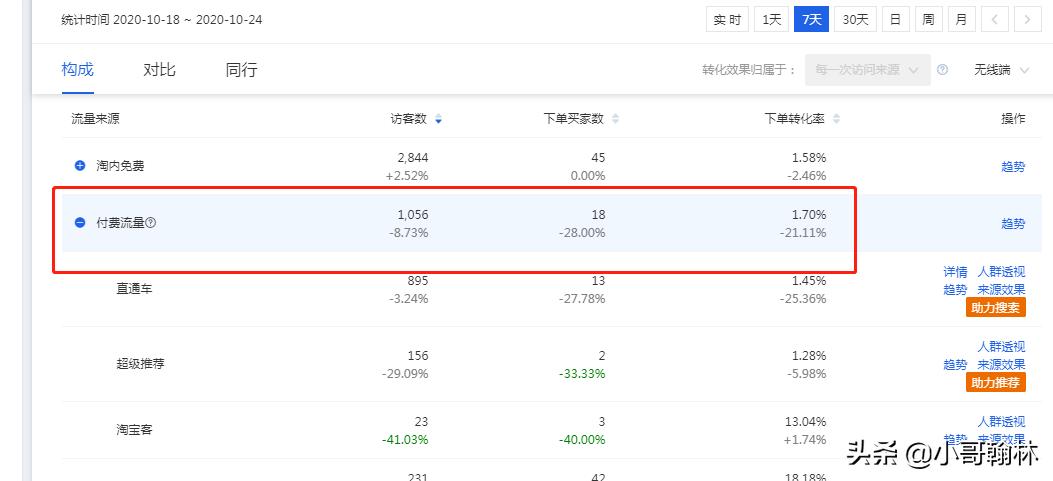Switch to the 同行 tab

[x=241, y=69]
